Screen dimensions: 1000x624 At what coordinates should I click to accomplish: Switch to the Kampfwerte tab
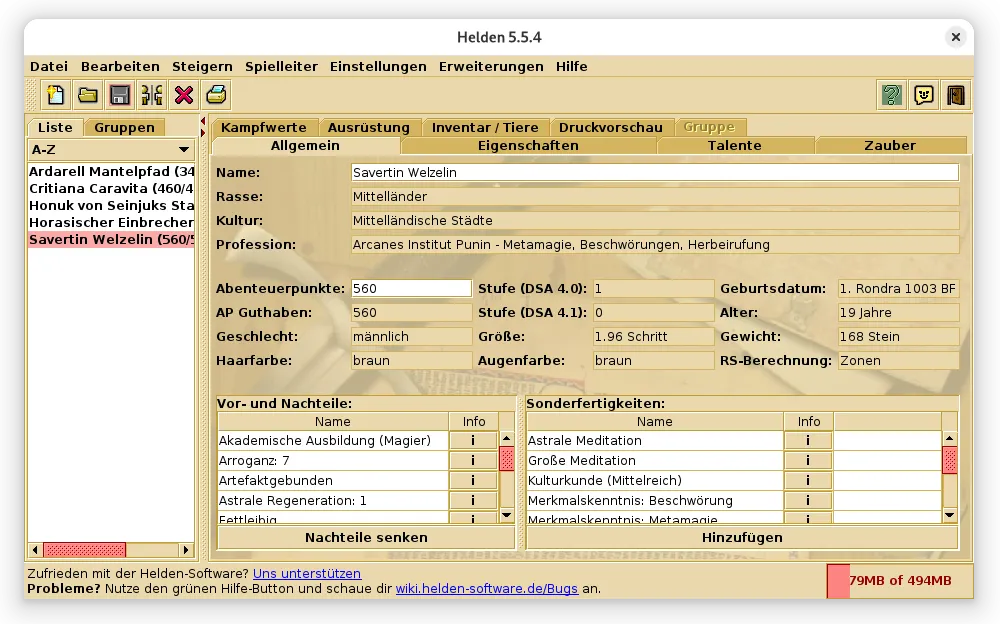263,127
